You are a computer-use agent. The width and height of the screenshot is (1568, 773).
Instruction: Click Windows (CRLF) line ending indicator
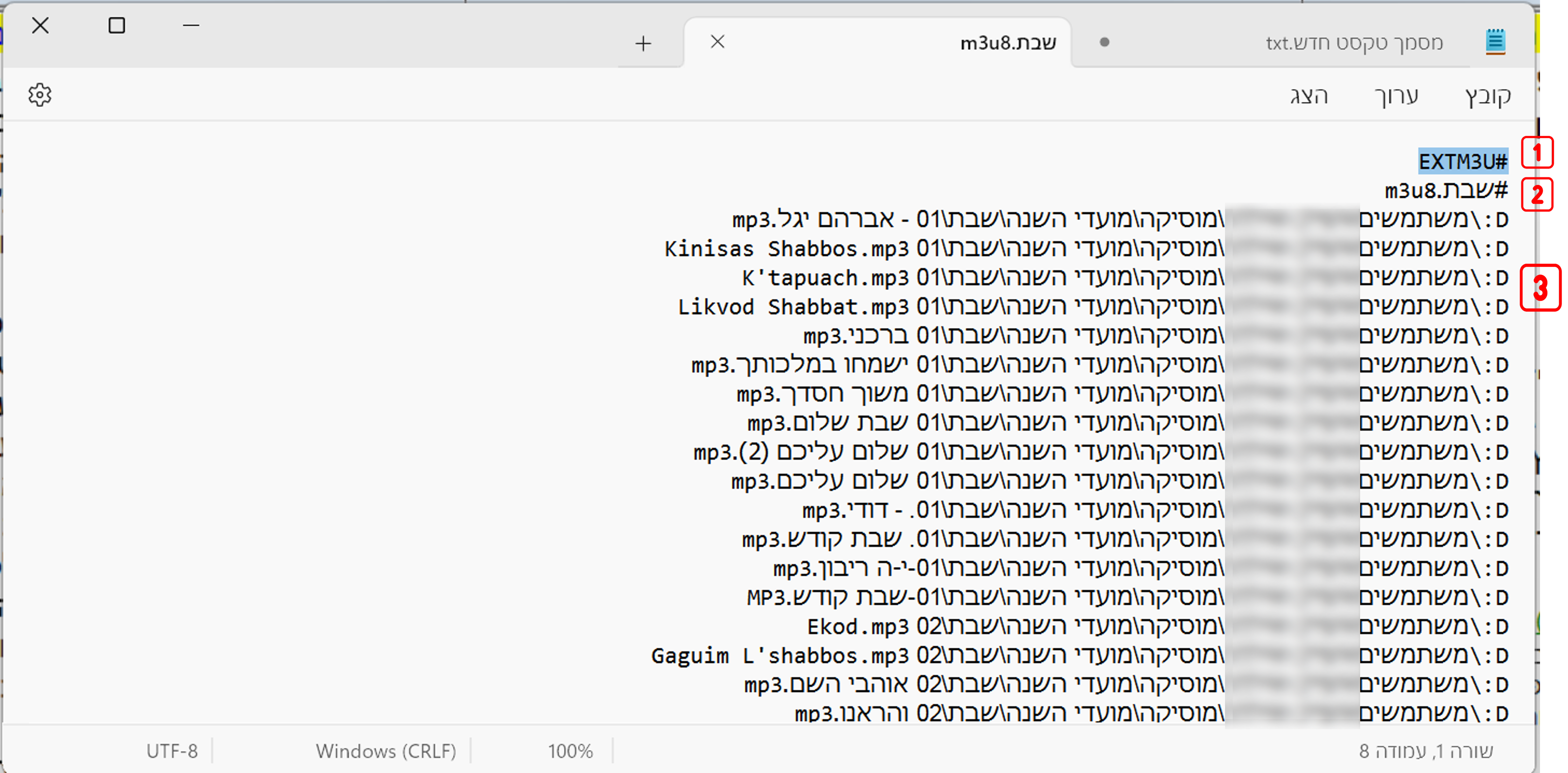click(x=386, y=751)
